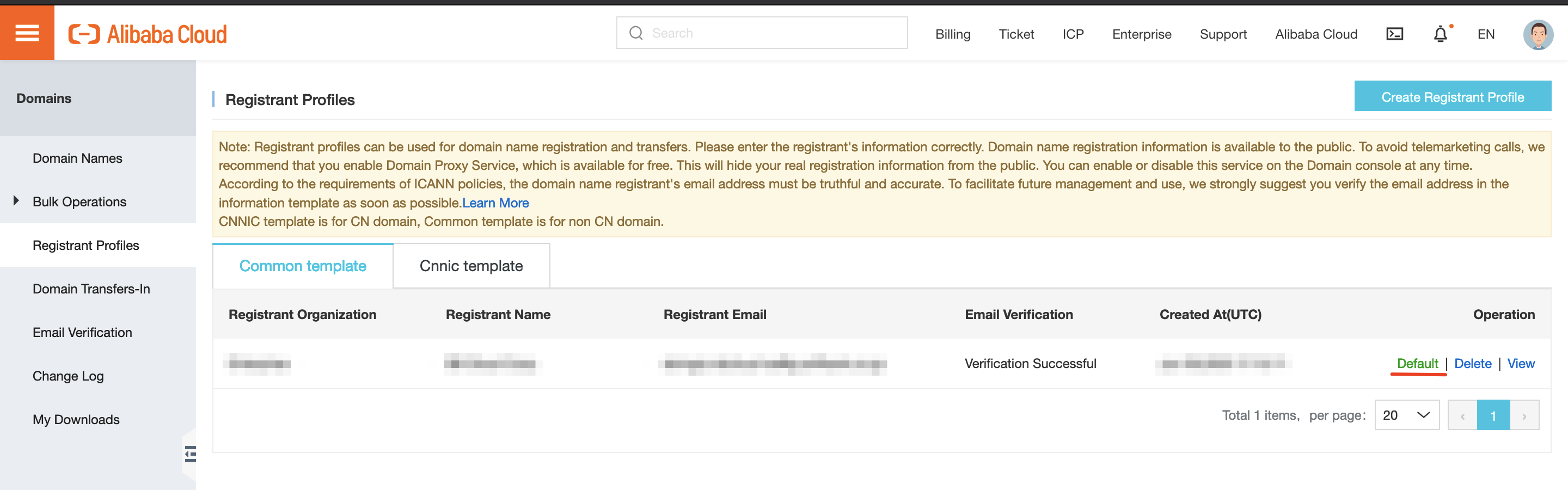
Task: Click the Alibaba Cloud logo
Action: click(x=148, y=34)
